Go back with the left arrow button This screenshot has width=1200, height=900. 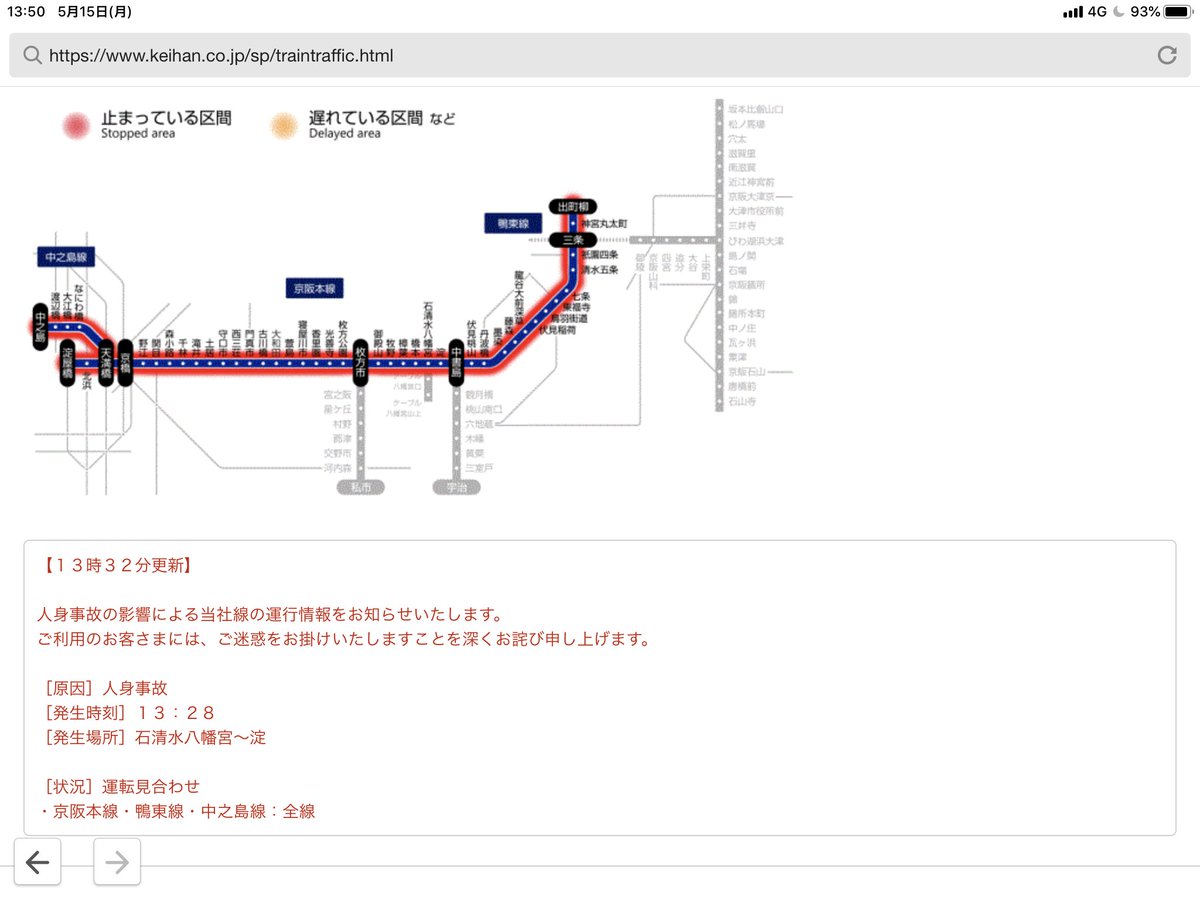pyautogui.click(x=38, y=862)
